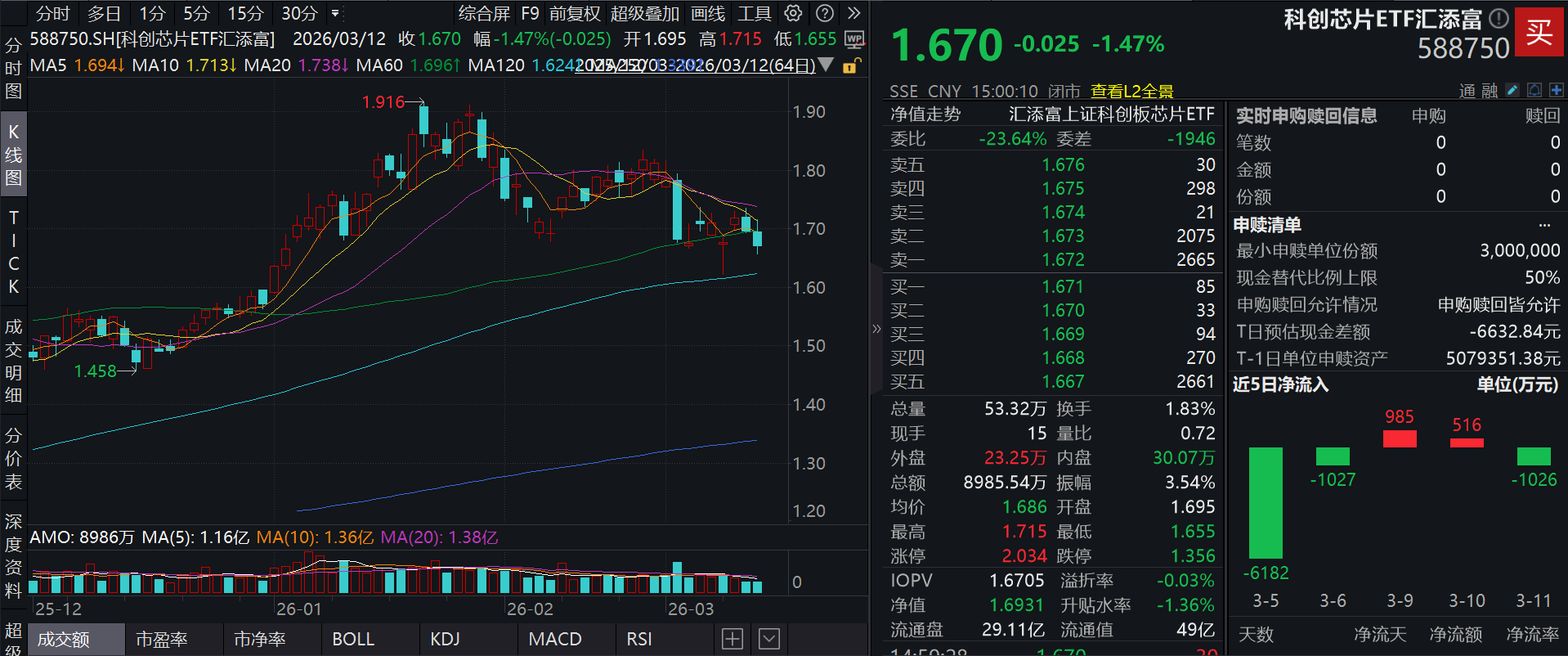Select the 30分 period
1568x656 pixels.
click(299, 13)
